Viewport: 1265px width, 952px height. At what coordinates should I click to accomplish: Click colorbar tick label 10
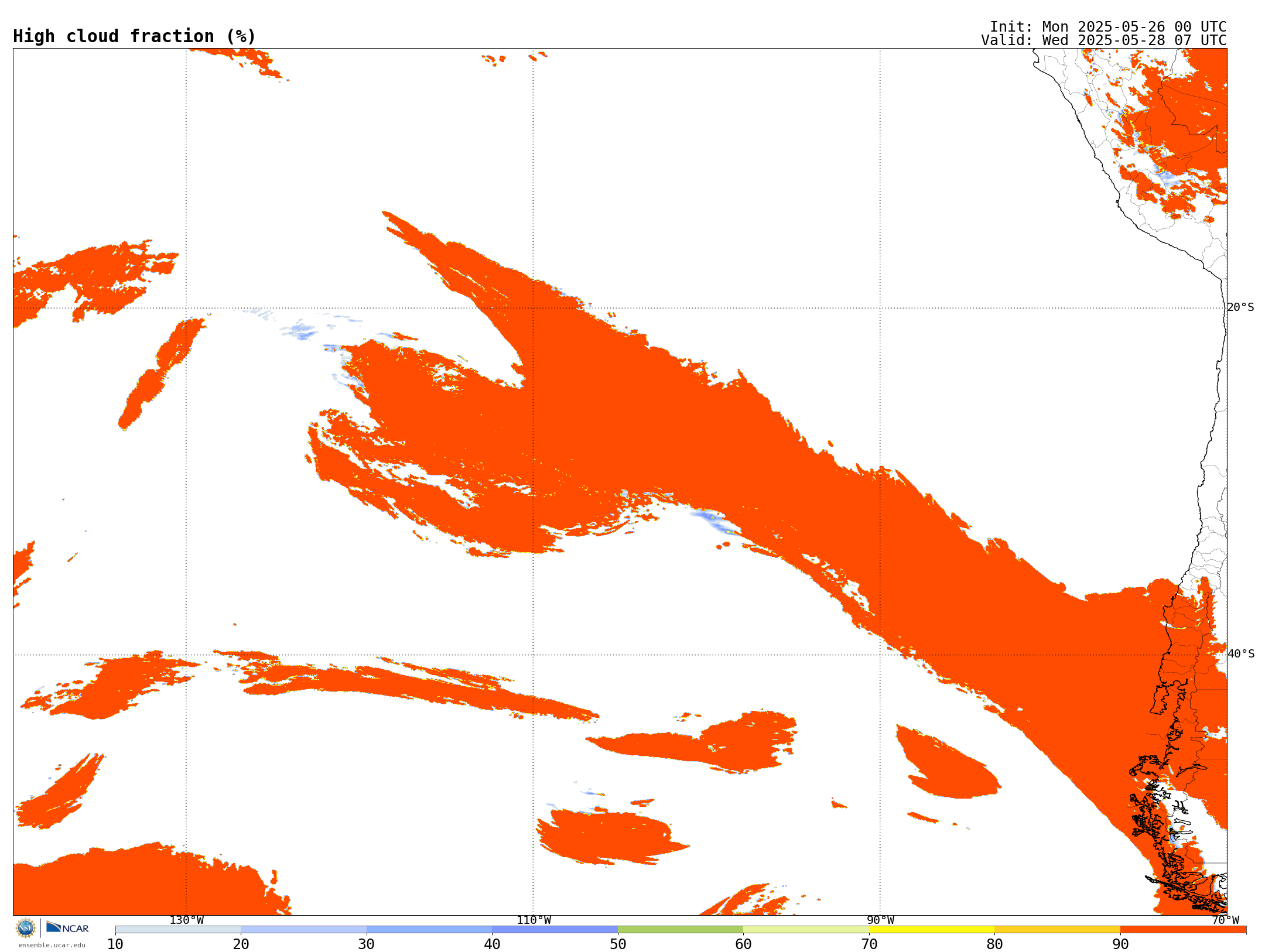(115, 944)
